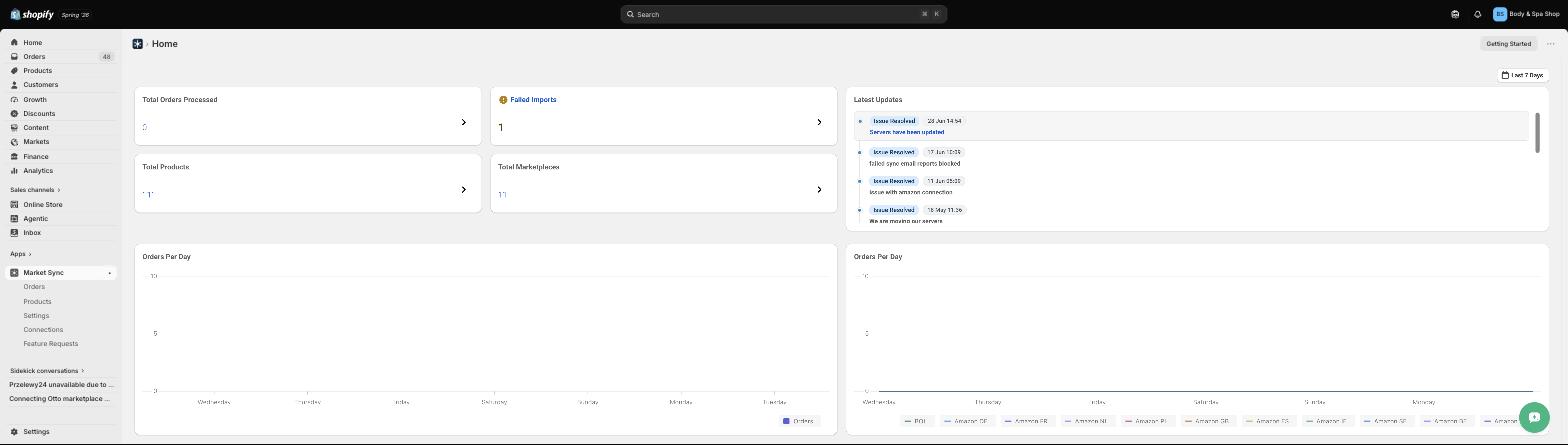Open the Failed Imports arrow
This screenshot has width=1568, height=445.
[x=819, y=122]
